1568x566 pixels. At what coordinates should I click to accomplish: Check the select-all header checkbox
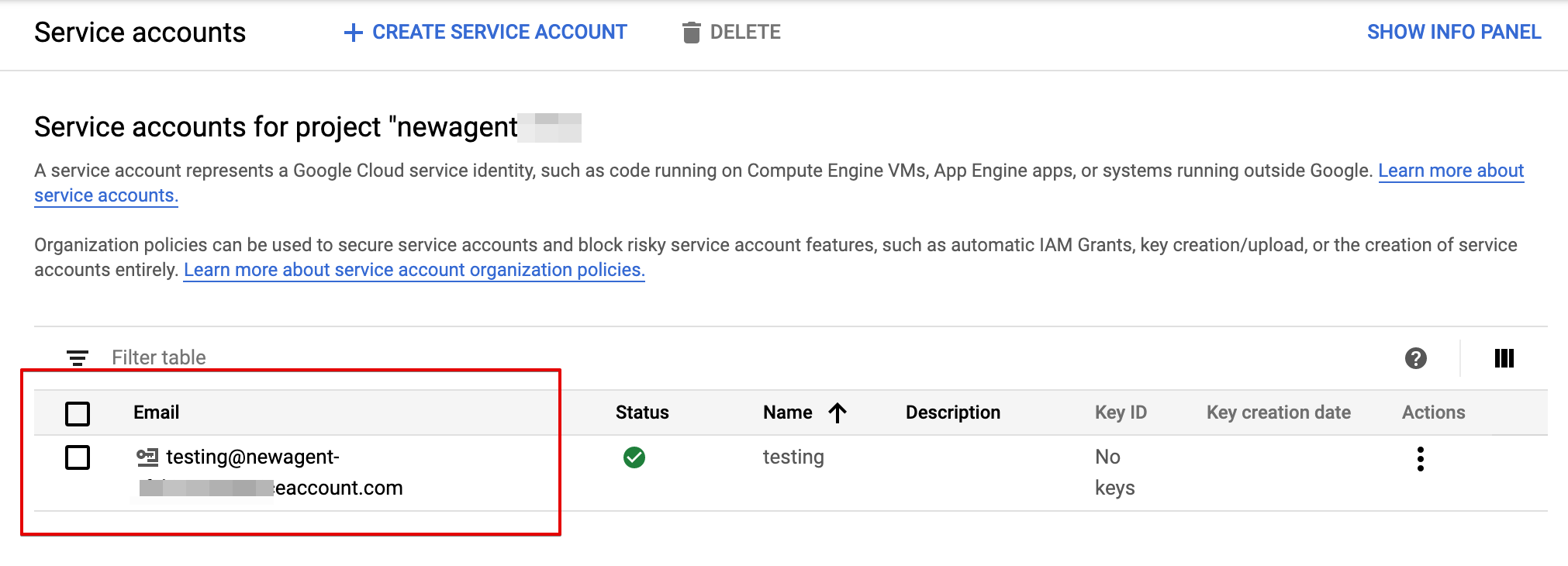pos(78,413)
